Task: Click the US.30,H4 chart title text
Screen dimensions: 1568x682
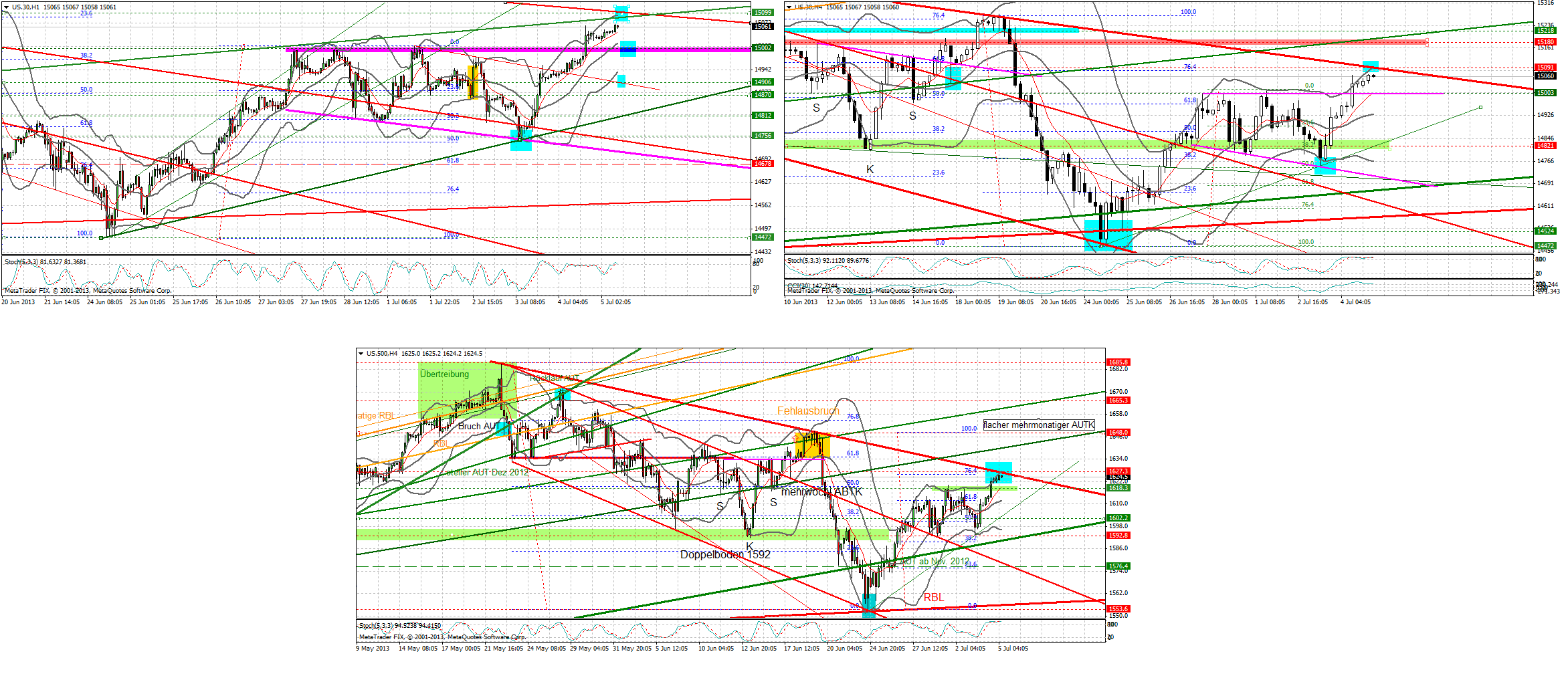Action: pyautogui.click(x=847, y=7)
